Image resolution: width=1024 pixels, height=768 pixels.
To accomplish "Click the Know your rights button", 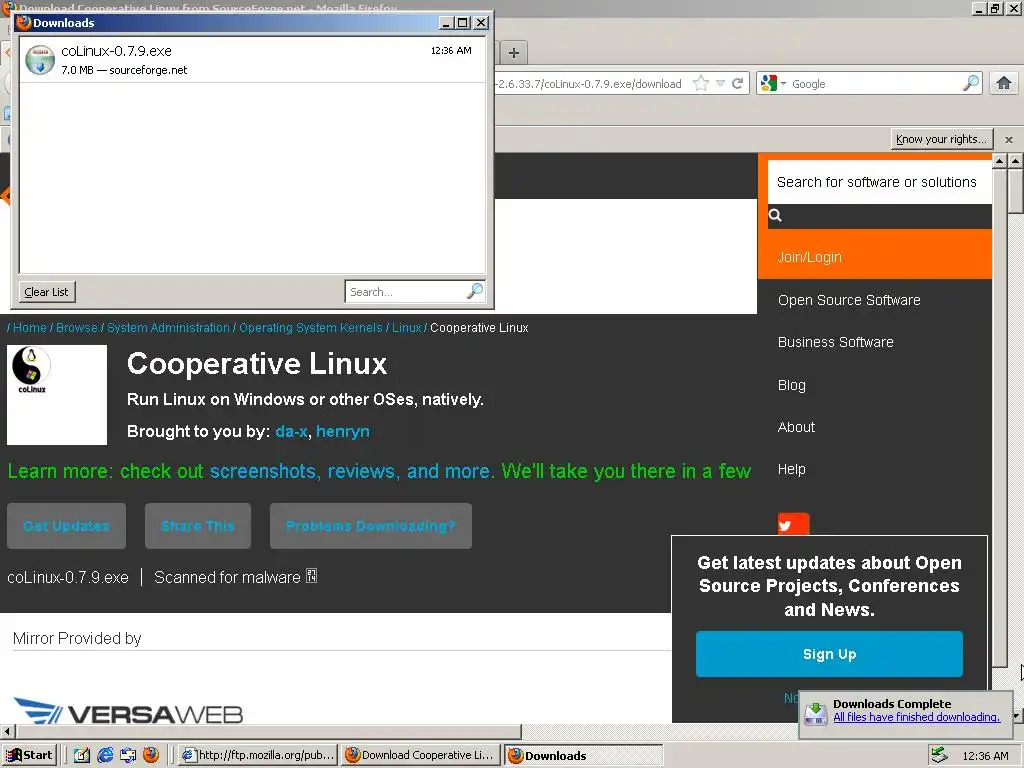I will click(x=941, y=139).
